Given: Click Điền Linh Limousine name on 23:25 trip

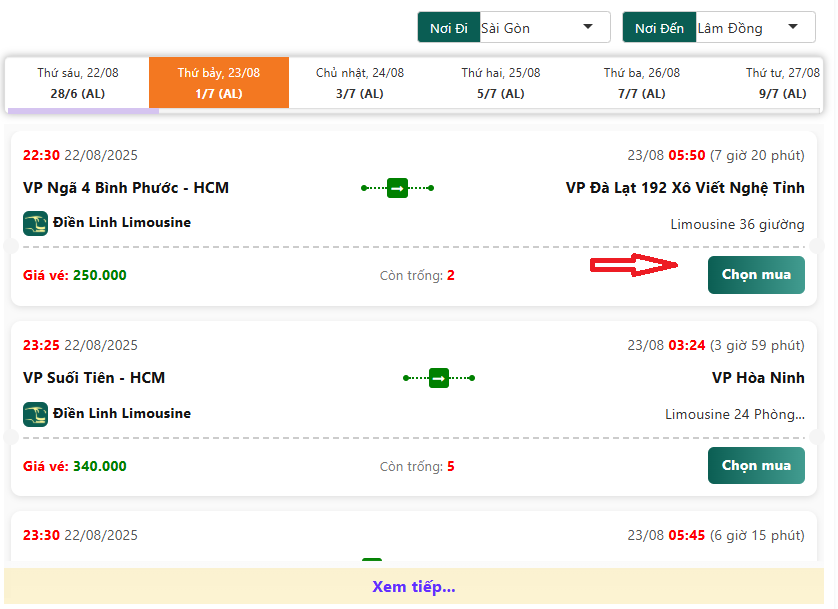Looking at the screenshot, I should click(121, 413).
